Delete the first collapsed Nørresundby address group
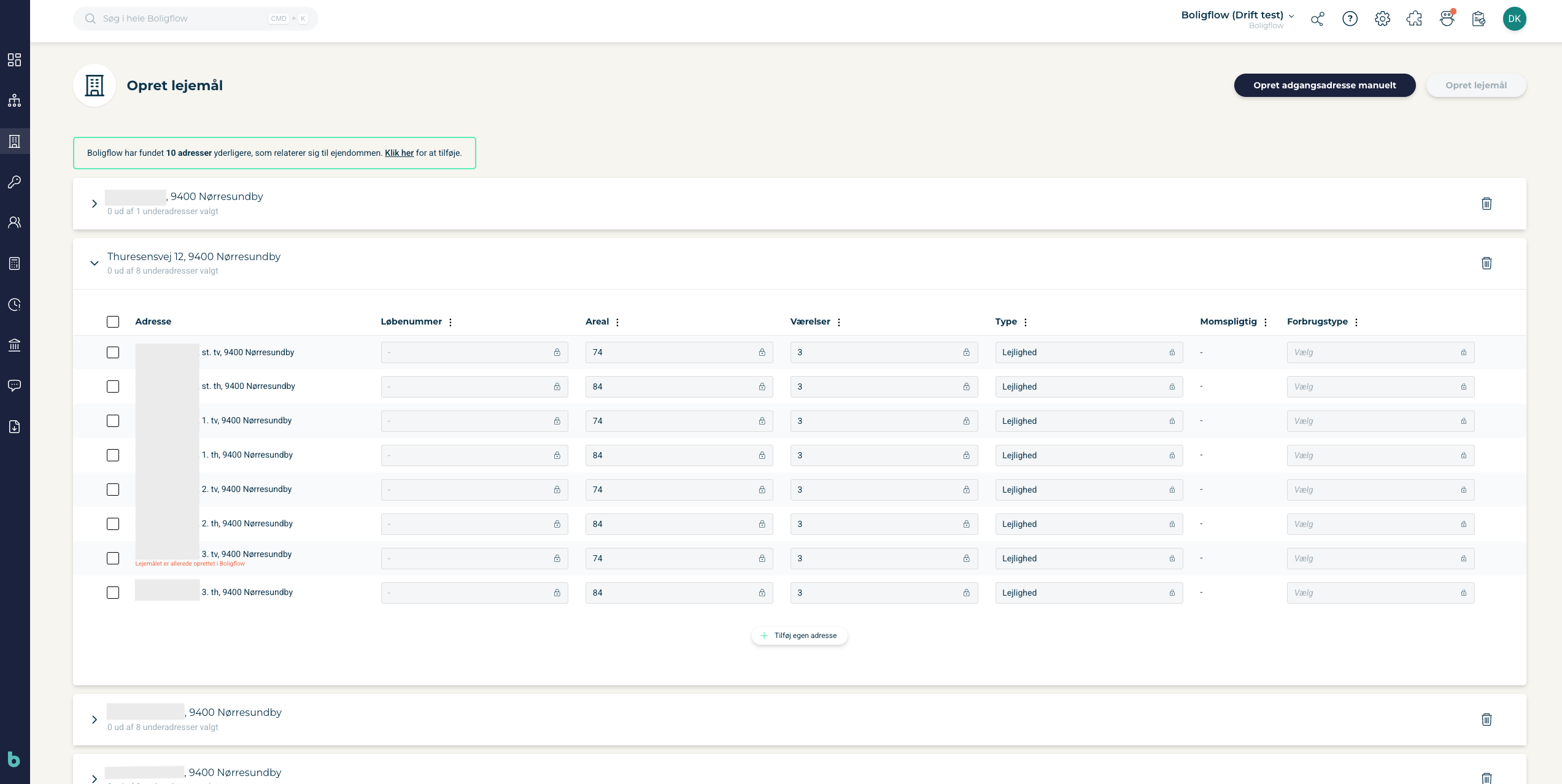 point(1487,204)
